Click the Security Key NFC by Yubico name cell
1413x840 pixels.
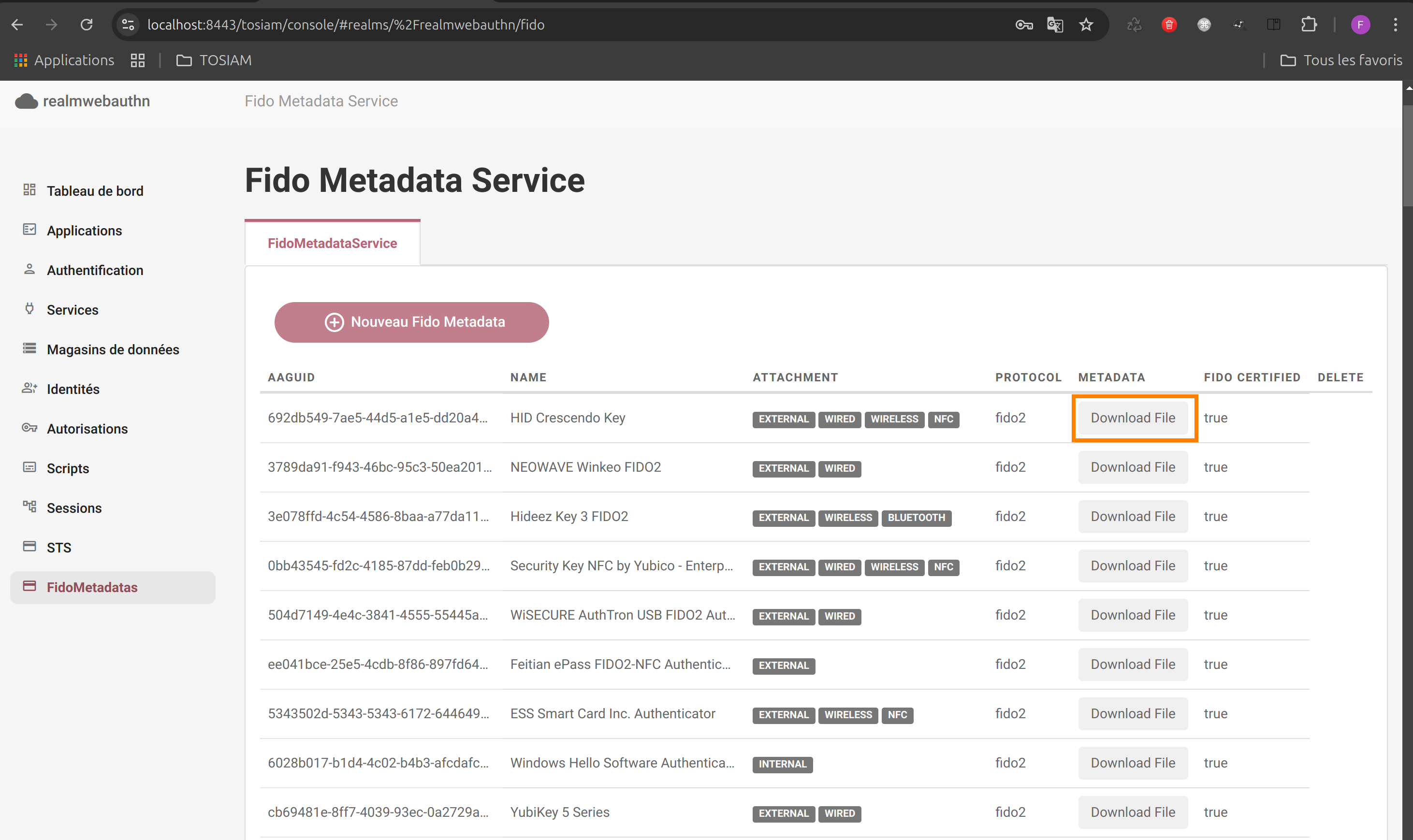622,565
